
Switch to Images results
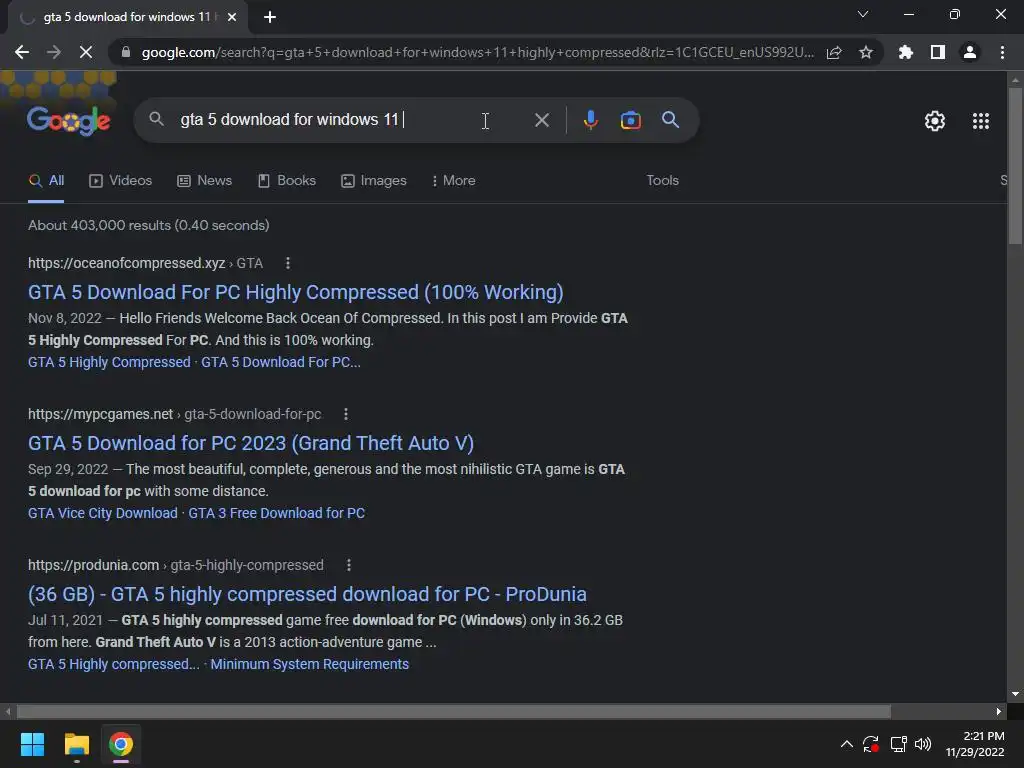click(374, 181)
